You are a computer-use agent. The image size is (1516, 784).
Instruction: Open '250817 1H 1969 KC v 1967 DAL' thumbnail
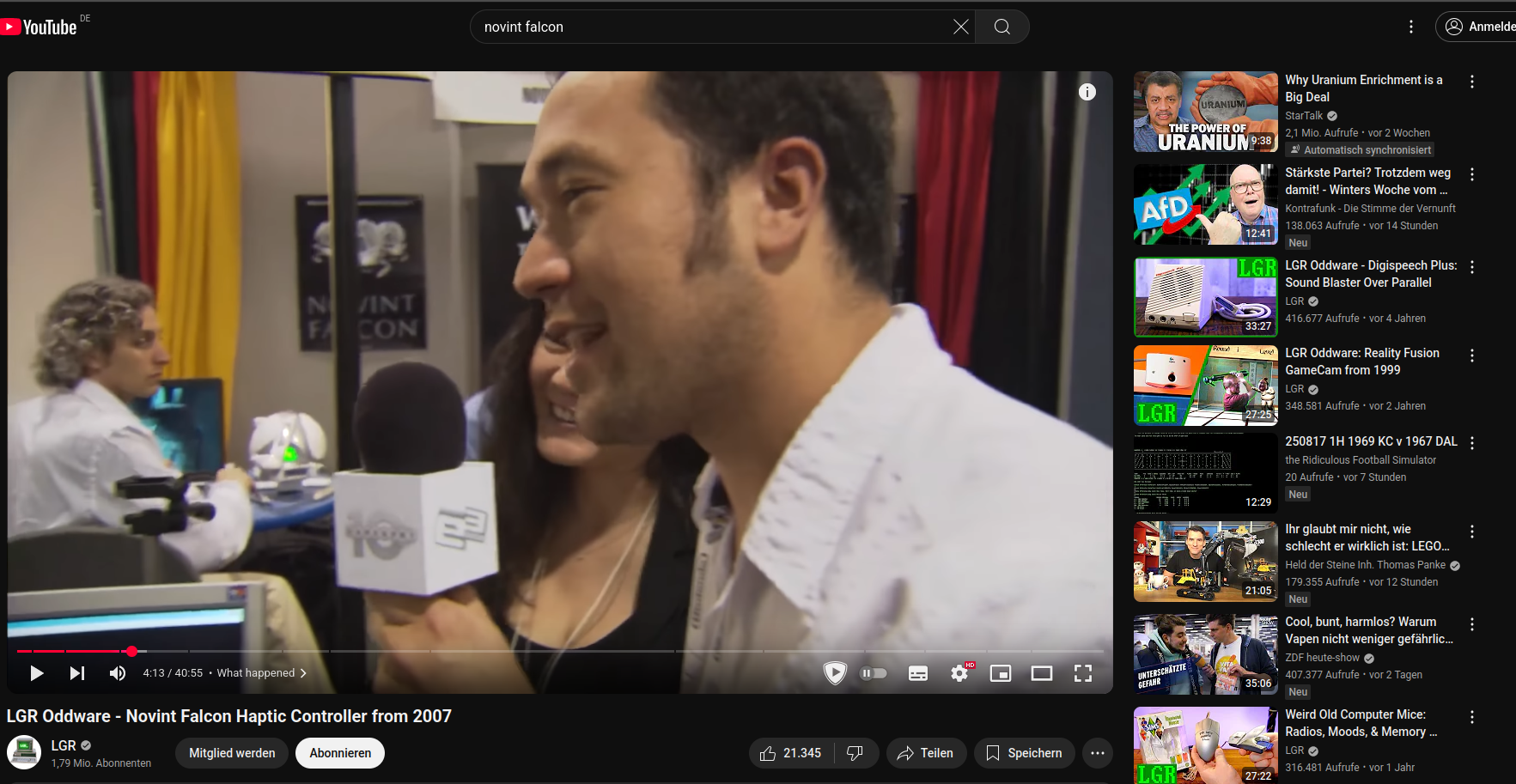[1206, 473]
